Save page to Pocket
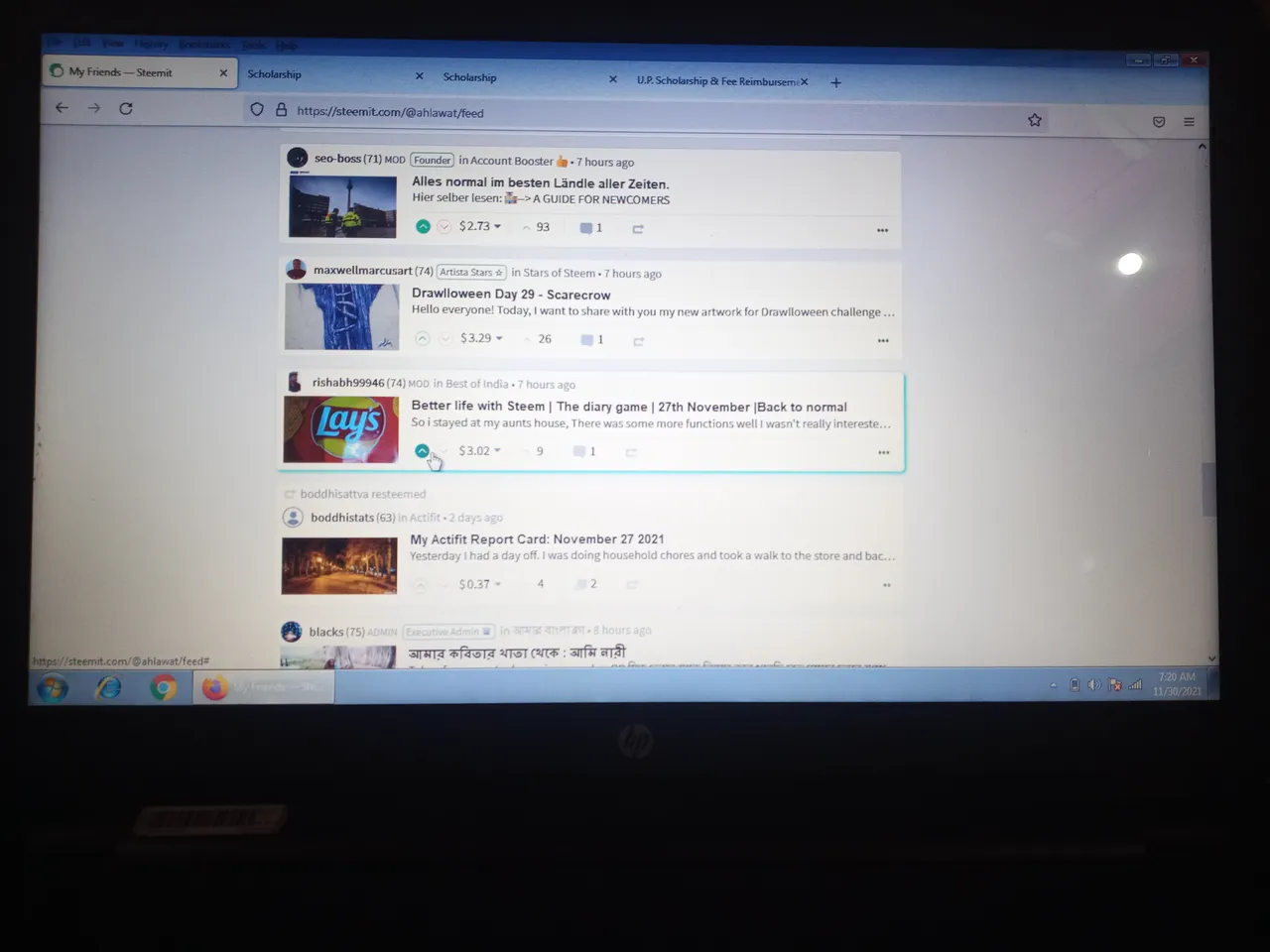Image resolution: width=1270 pixels, height=952 pixels. (x=1159, y=122)
